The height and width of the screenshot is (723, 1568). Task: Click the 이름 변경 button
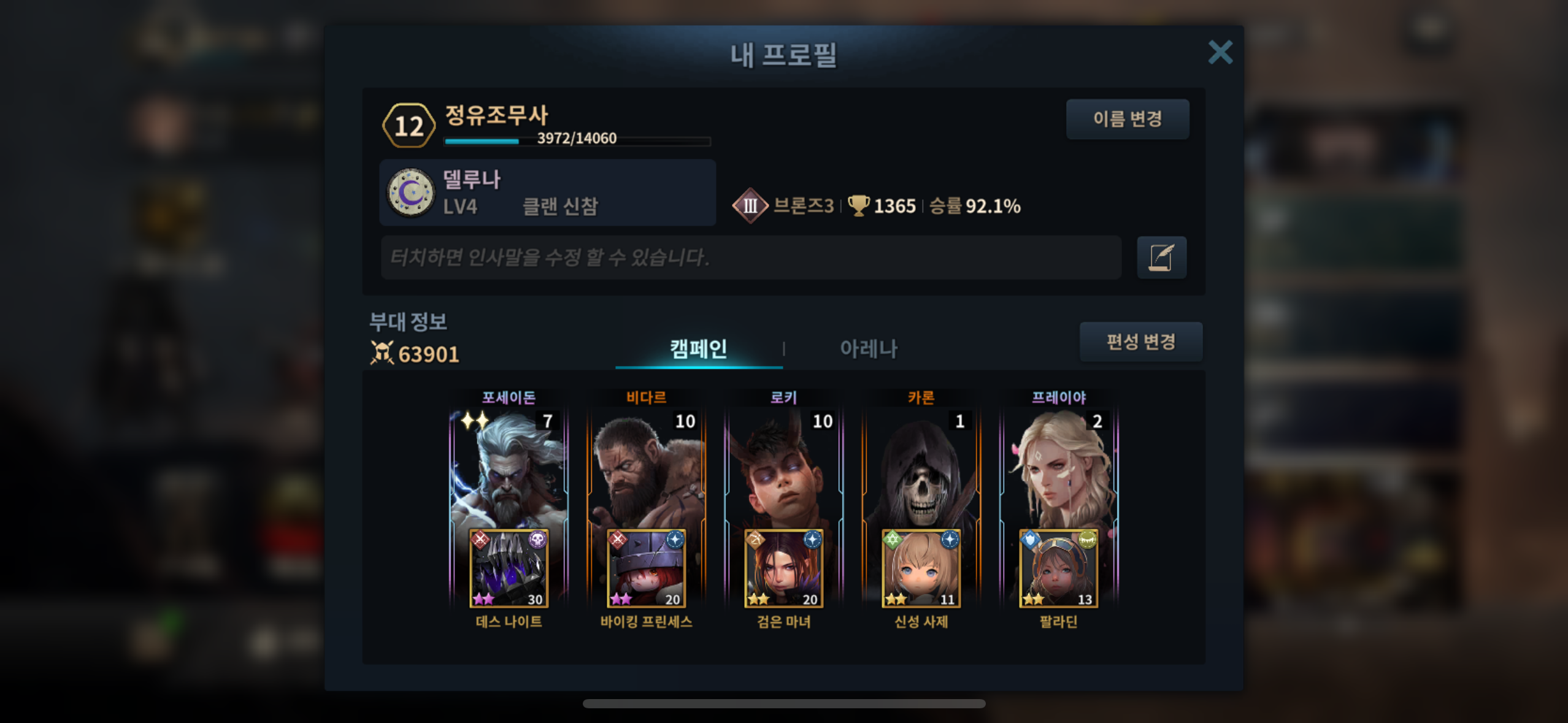[x=1128, y=119]
